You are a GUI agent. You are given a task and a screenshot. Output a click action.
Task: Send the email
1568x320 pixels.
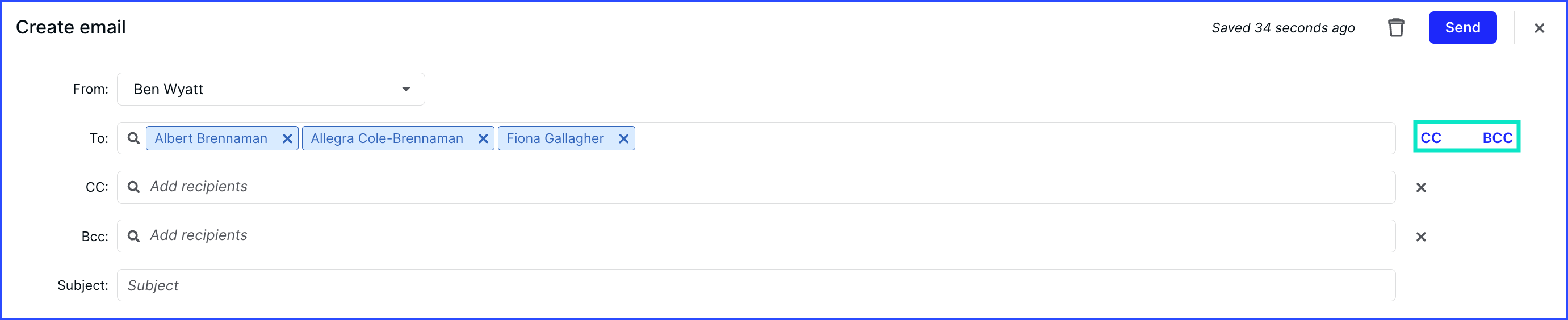pyautogui.click(x=1462, y=27)
